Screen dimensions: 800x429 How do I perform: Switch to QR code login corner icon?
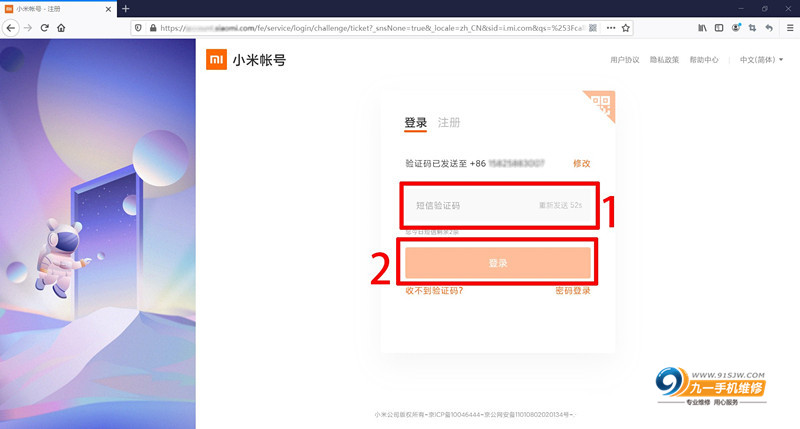pos(602,104)
